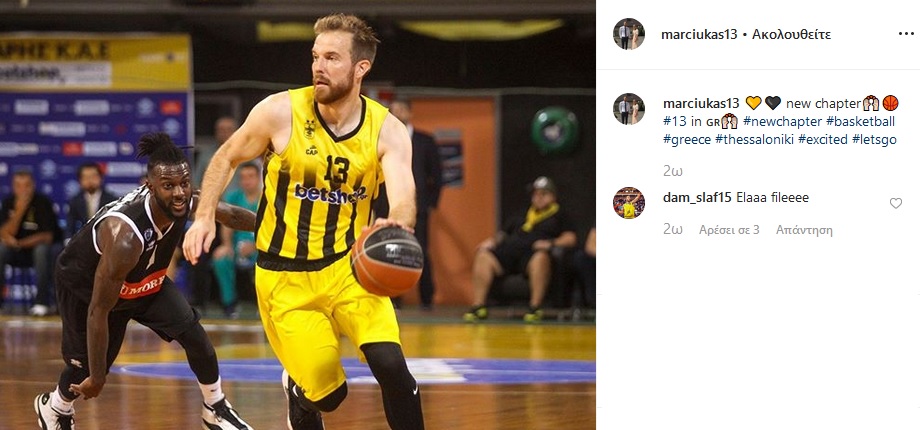Like the dam_slaf15 comment with heart icon
920x430 pixels.
(895, 203)
